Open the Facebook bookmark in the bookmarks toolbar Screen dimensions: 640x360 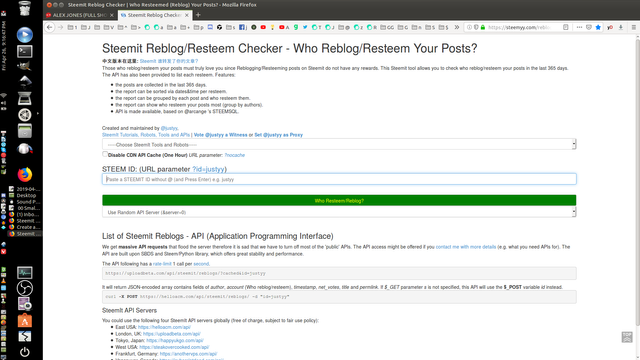[x=242, y=27]
